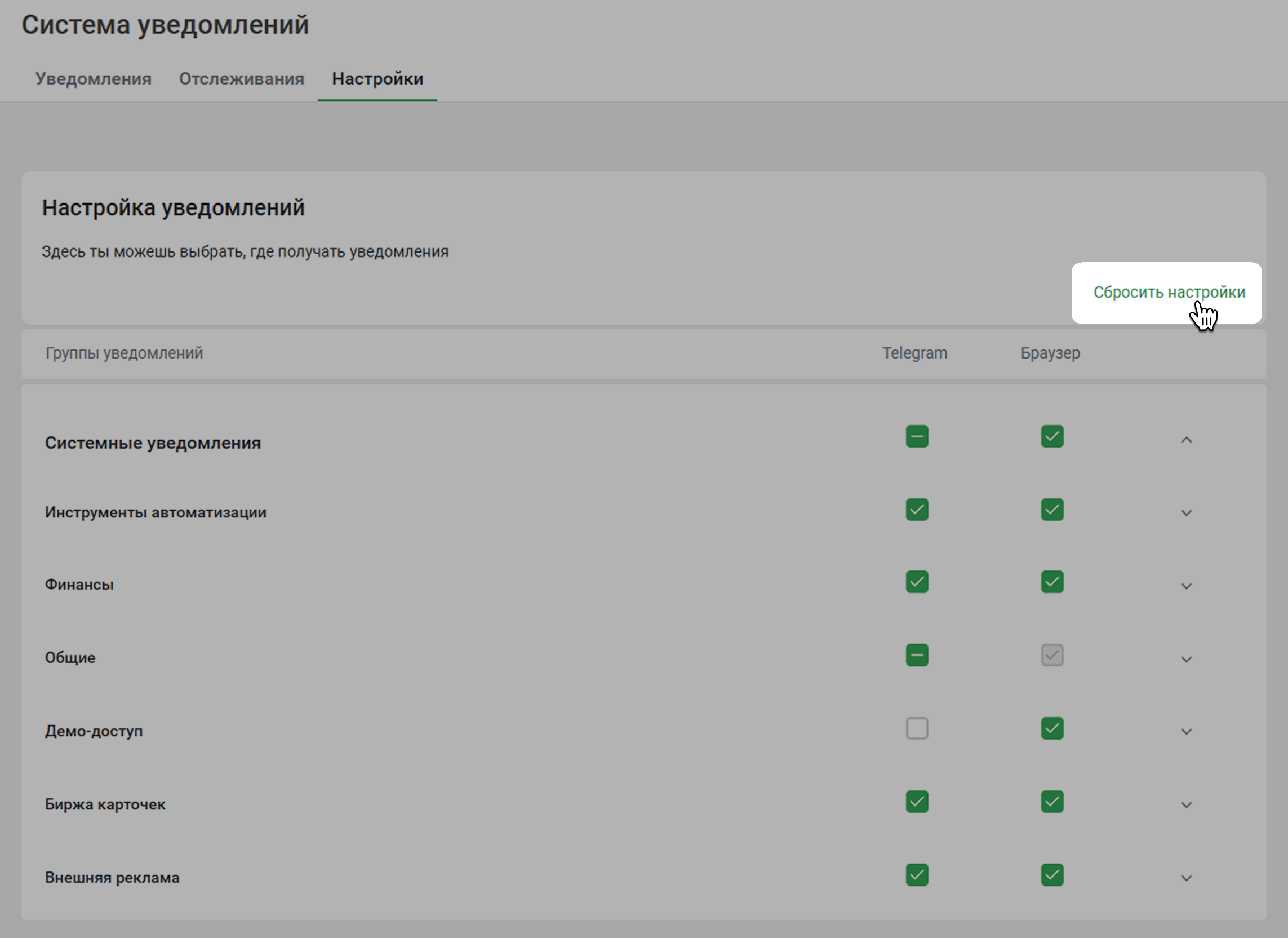The image size is (1288, 938).
Task: Uncheck Браузер for Системные уведомления
Action: [1052, 436]
